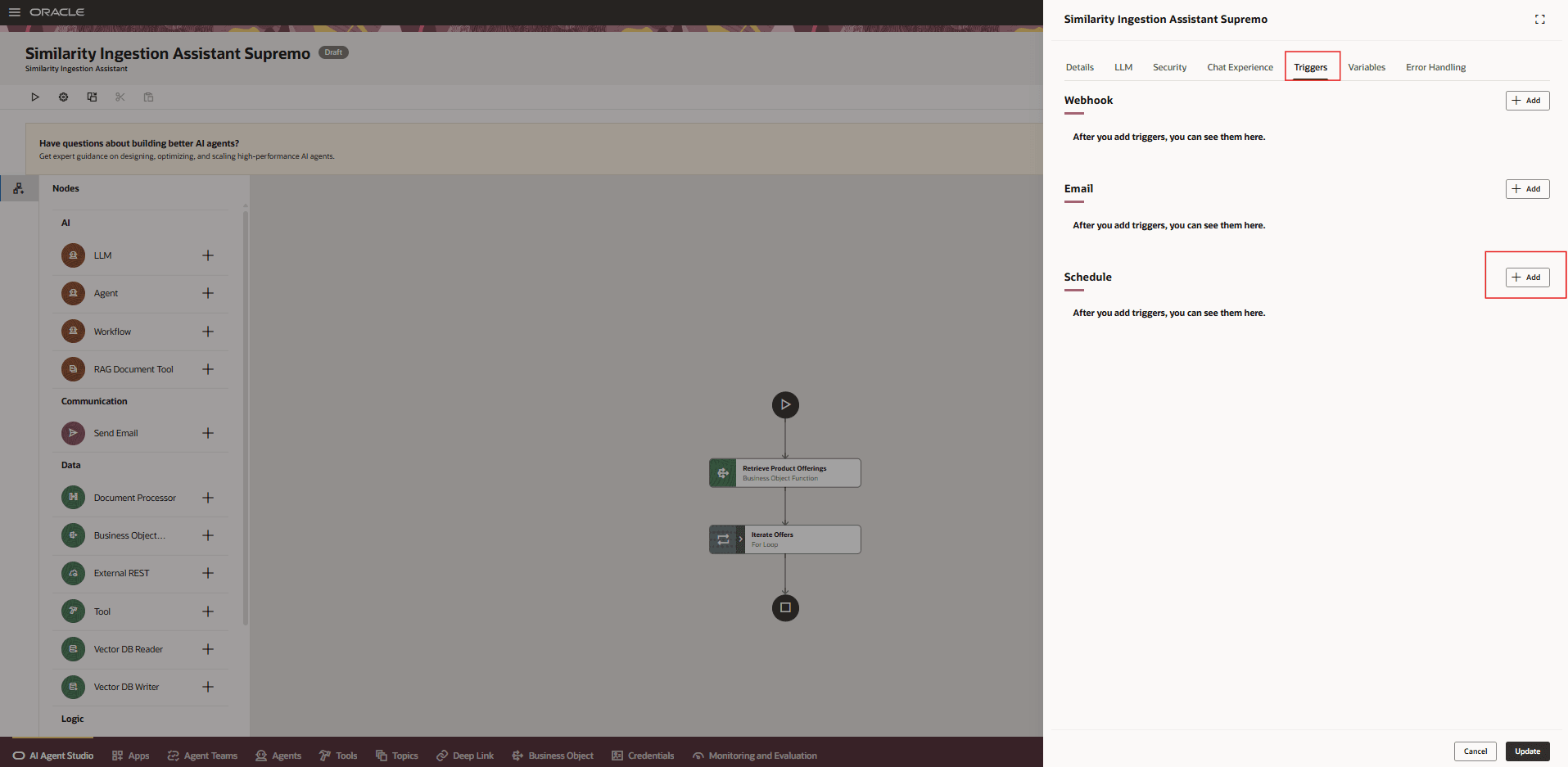Open Topics from the bottom navigation
This screenshot has height=767, width=1568.
pyautogui.click(x=396, y=755)
